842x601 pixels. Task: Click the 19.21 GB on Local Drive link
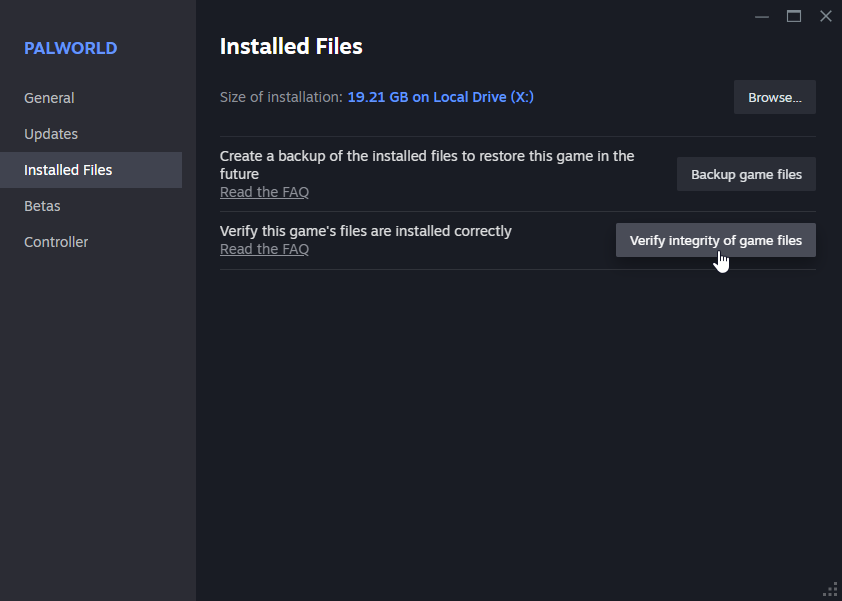pos(440,97)
